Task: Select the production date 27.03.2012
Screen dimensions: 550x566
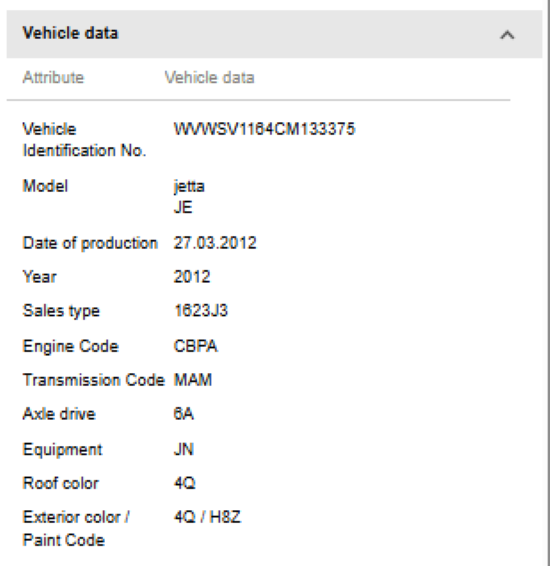Action: coord(215,243)
